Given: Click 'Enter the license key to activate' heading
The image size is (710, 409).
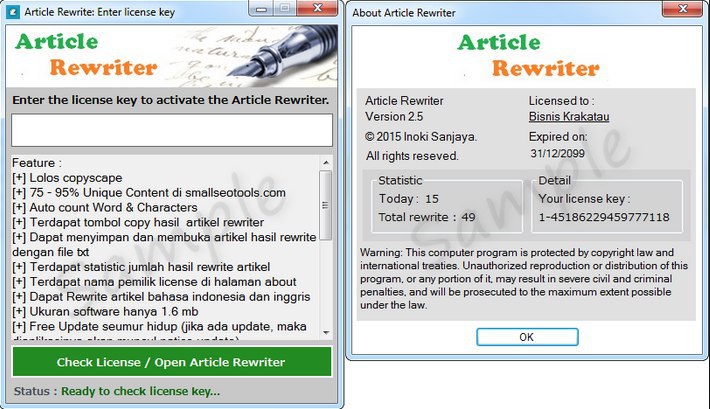Looking at the screenshot, I should [171, 100].
